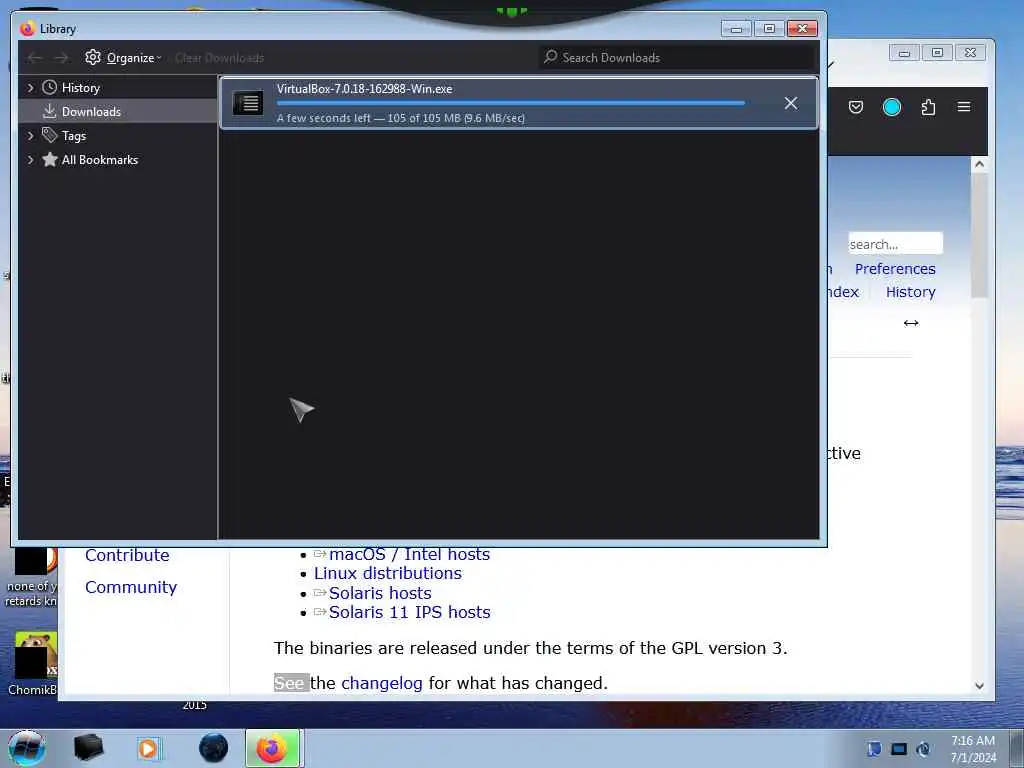Click the Tags label icon

(50, 135)
